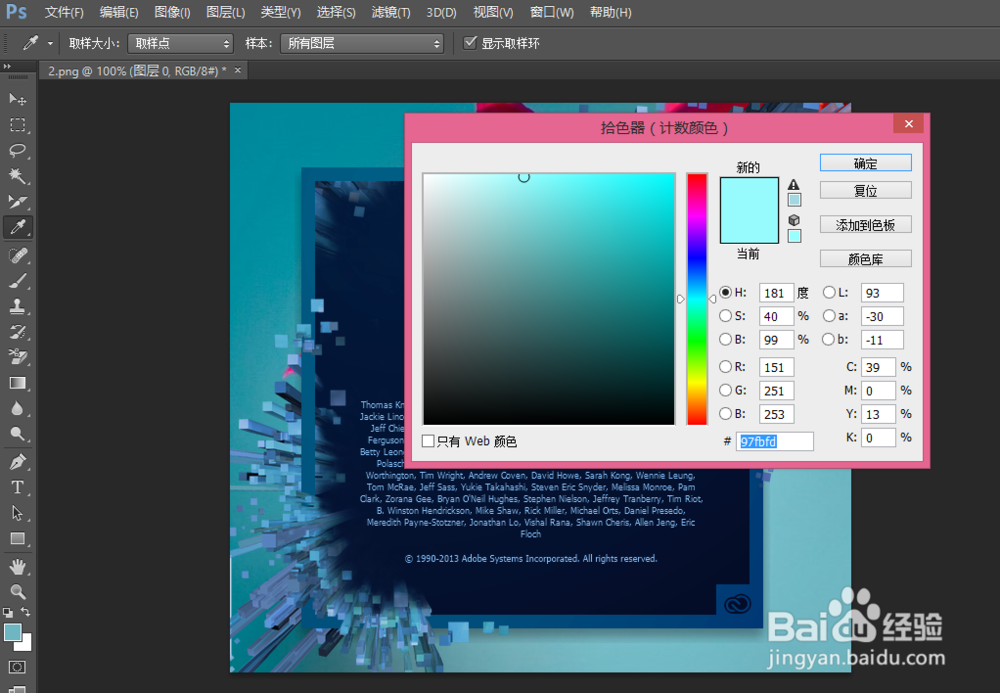Pick the Zoom tool from the toolbar
The image size is (1000, 693).
[16, 592]
